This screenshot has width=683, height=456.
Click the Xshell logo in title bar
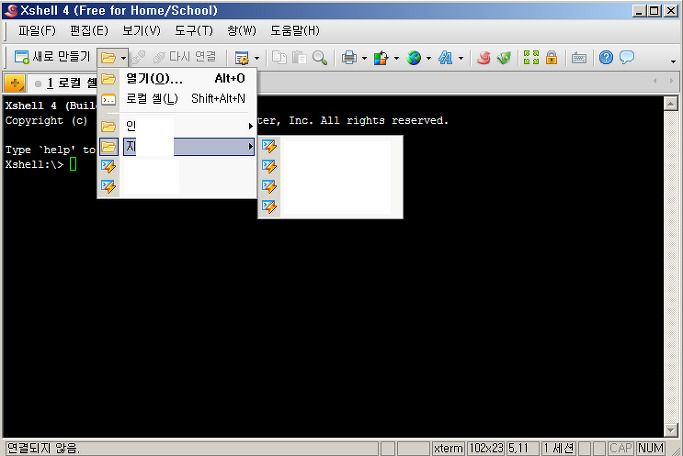pos(11,10)
